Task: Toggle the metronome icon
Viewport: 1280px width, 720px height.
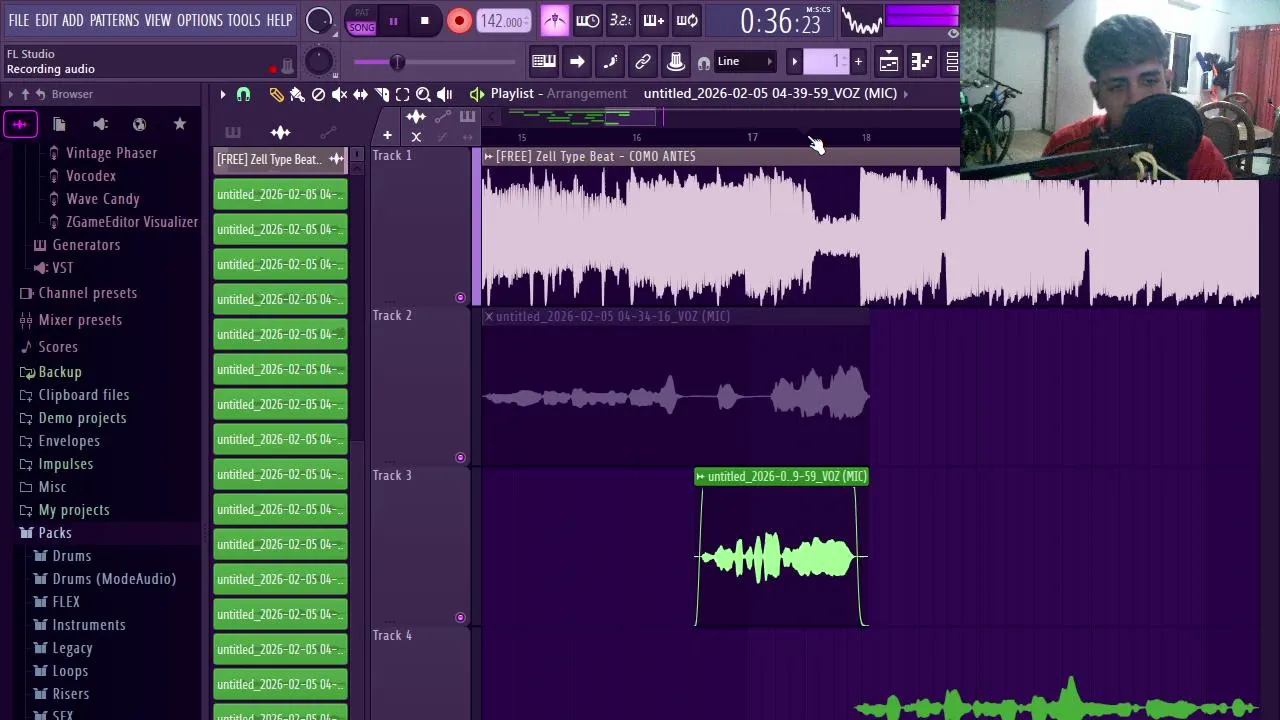Action: point(555,21)
